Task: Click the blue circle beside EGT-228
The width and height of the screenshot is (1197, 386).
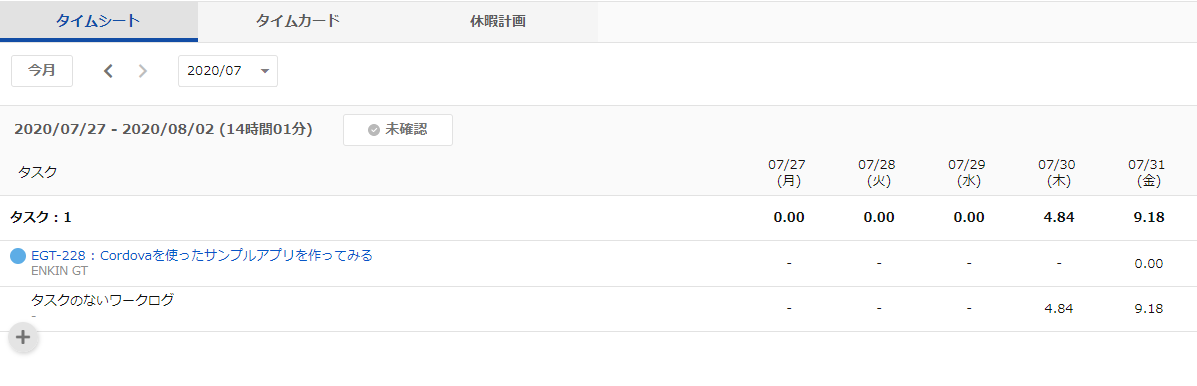Action: (18, 256)
